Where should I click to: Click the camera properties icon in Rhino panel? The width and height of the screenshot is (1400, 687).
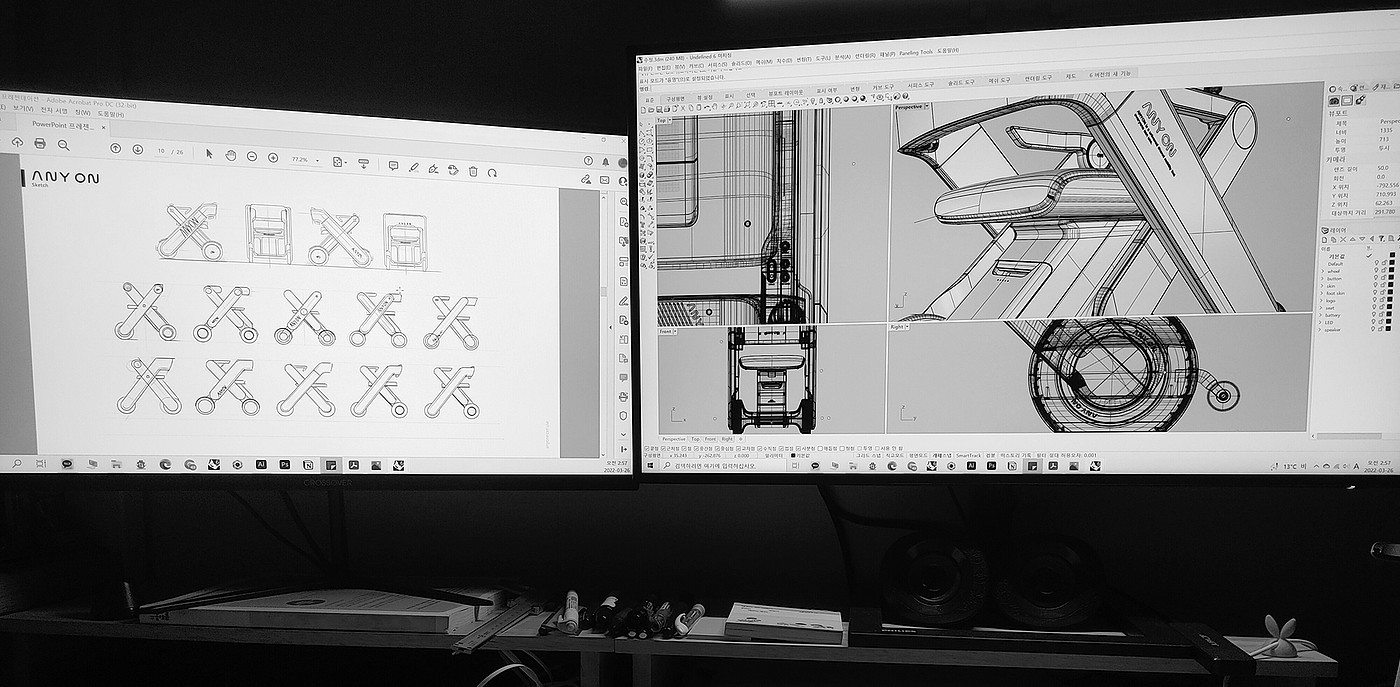click(1334, 100)
